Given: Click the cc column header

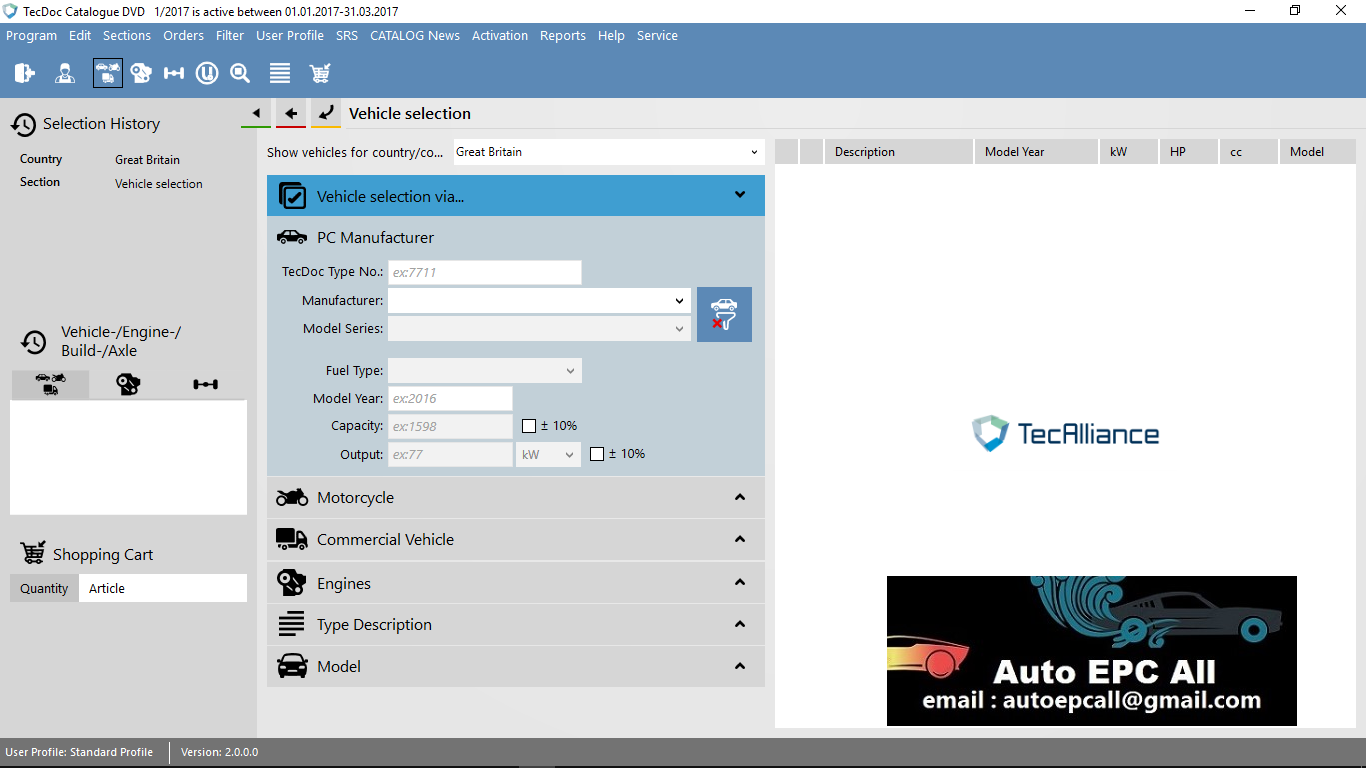Looking at the screenshot, I should tap(1249, 152).
